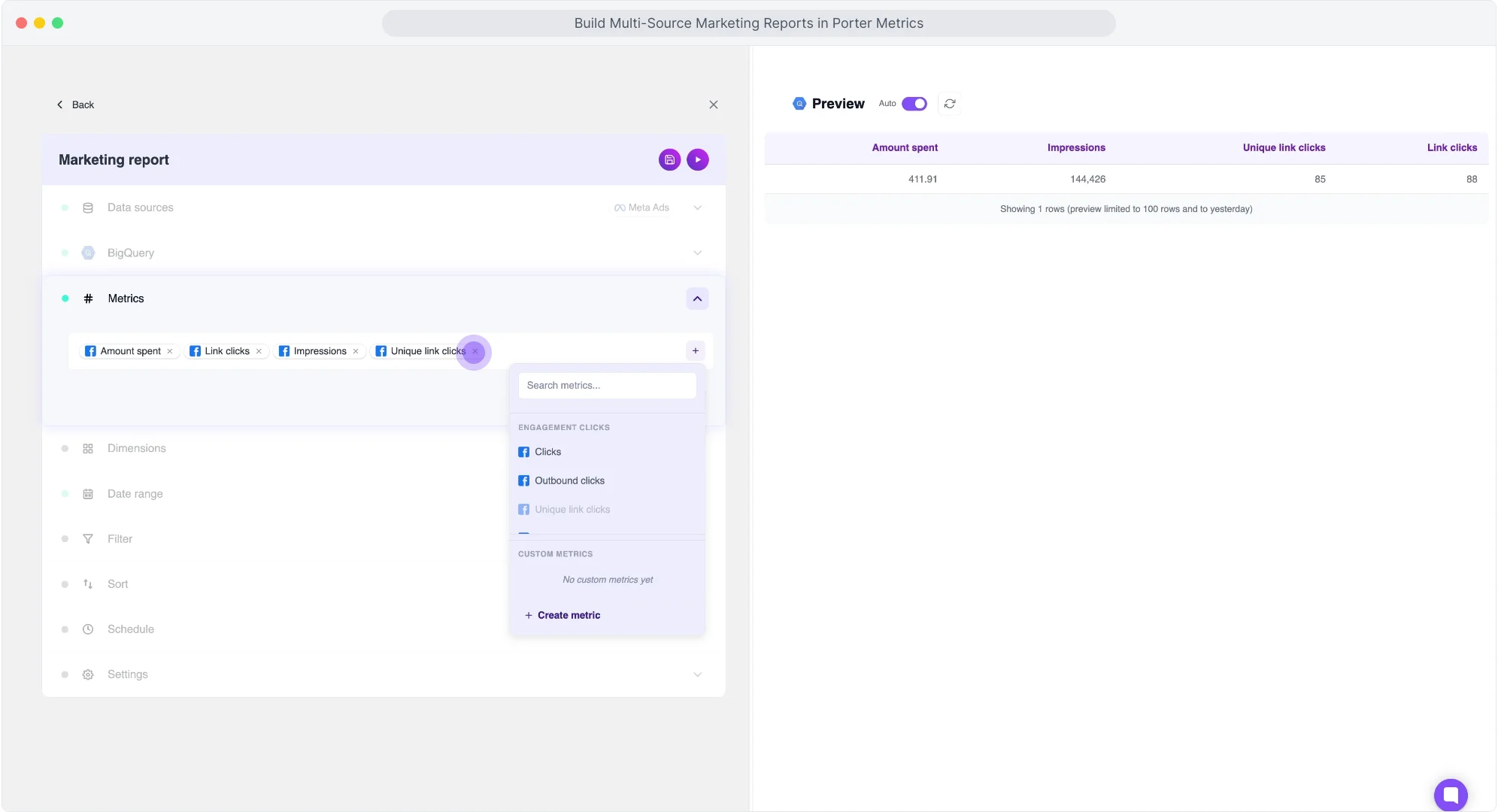Screen dimensions: 1498x812
Task: Expand the Meta Ads data source section
Action: (696, 208)
